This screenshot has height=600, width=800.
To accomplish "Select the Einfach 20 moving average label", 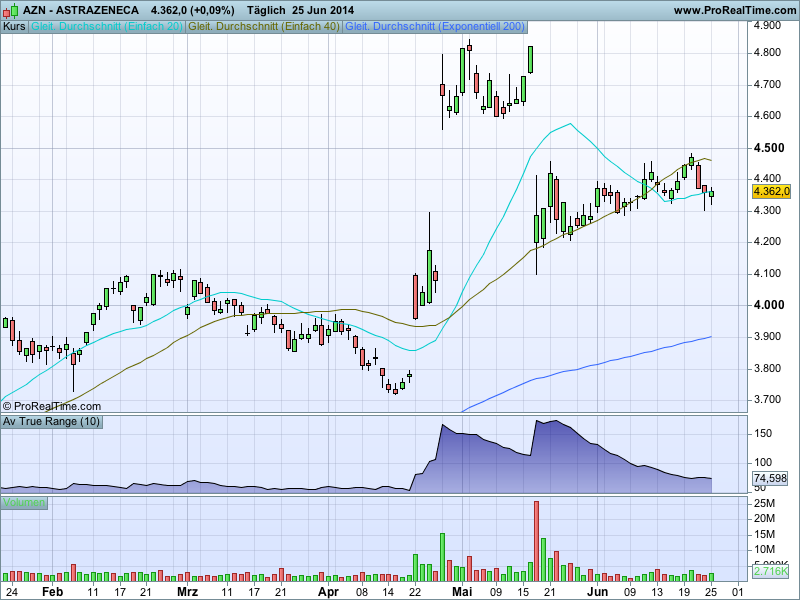I will 107,26.
